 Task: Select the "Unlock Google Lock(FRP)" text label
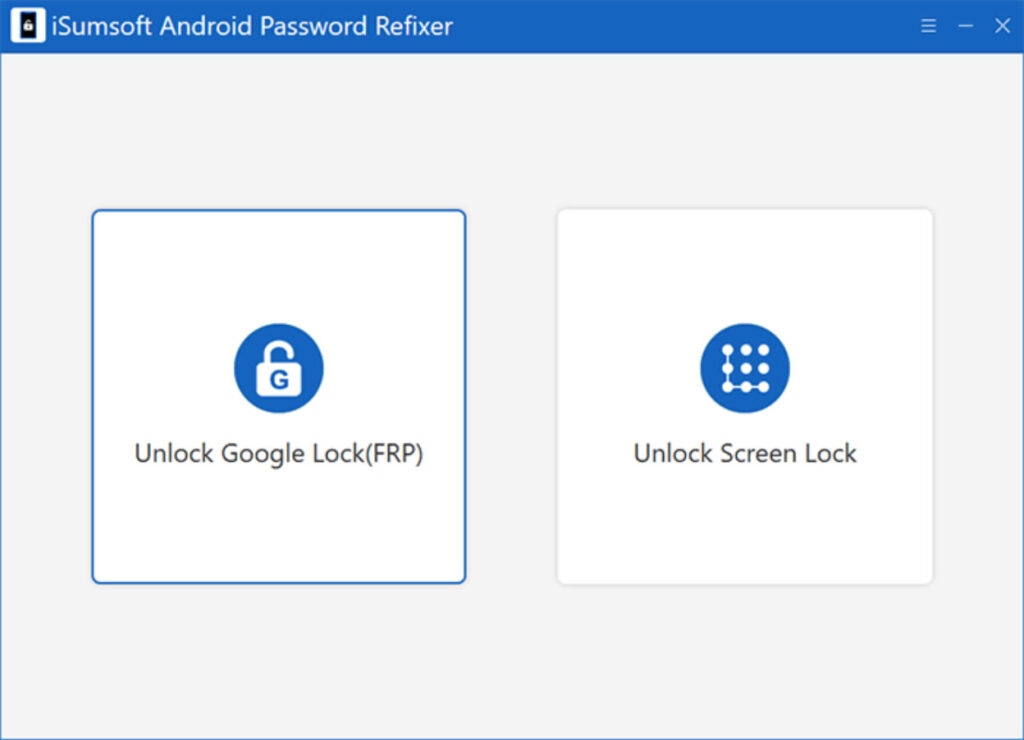click(x=278, y=453)
